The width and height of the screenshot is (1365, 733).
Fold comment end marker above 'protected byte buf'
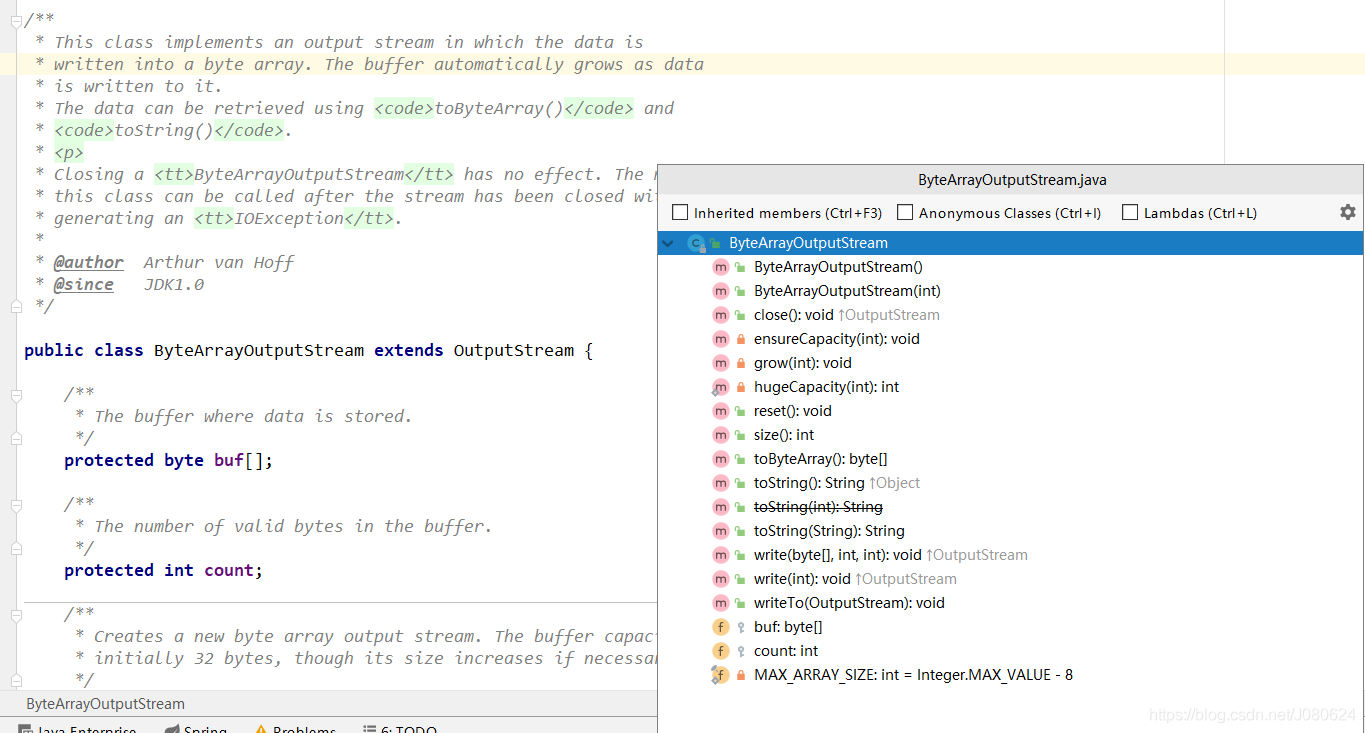click(16, 438)
